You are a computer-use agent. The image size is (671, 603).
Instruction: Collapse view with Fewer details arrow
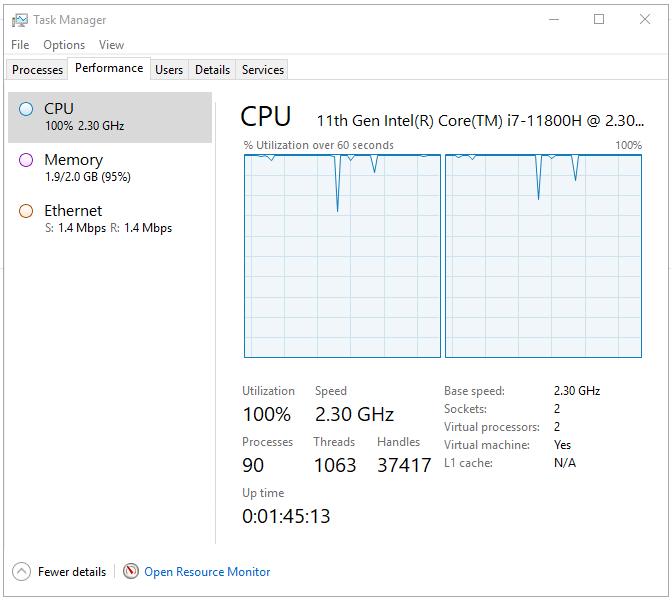tap(22, 572)
